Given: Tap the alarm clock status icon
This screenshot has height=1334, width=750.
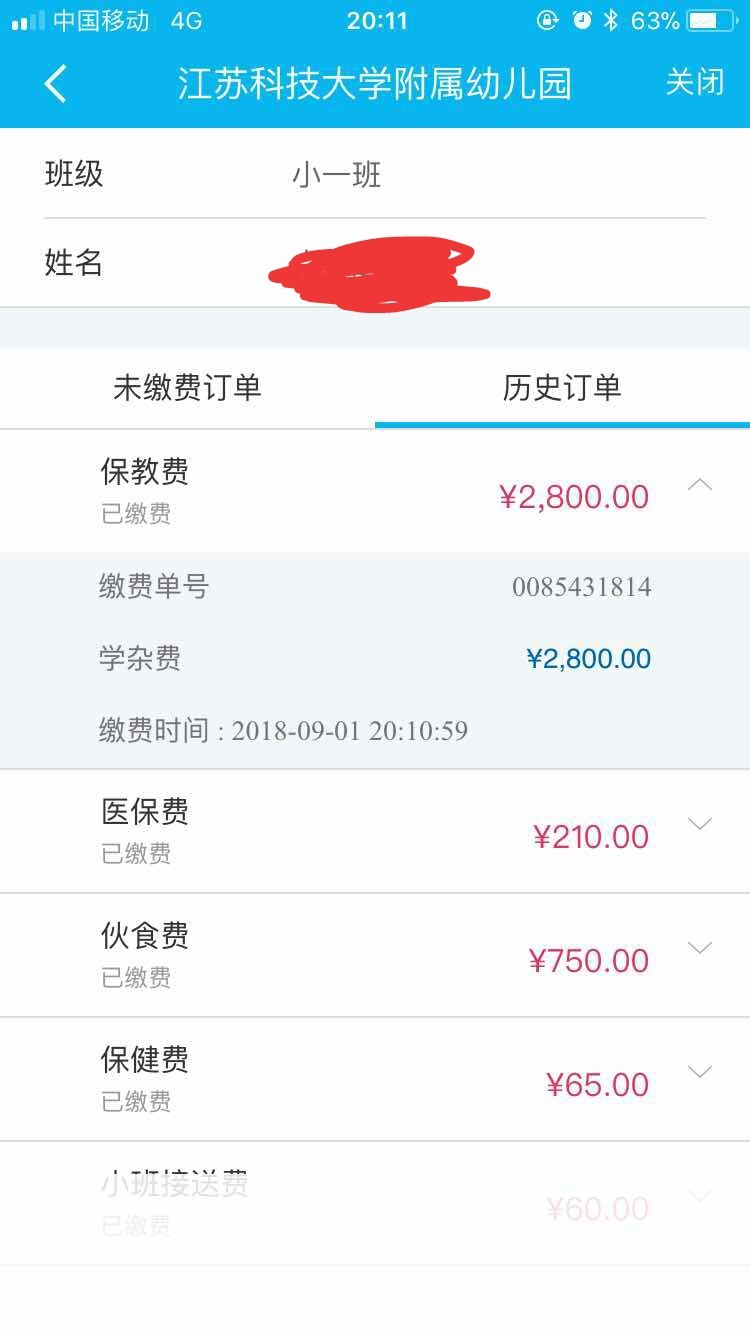Looking at the screenshot, I should (581, 20).
